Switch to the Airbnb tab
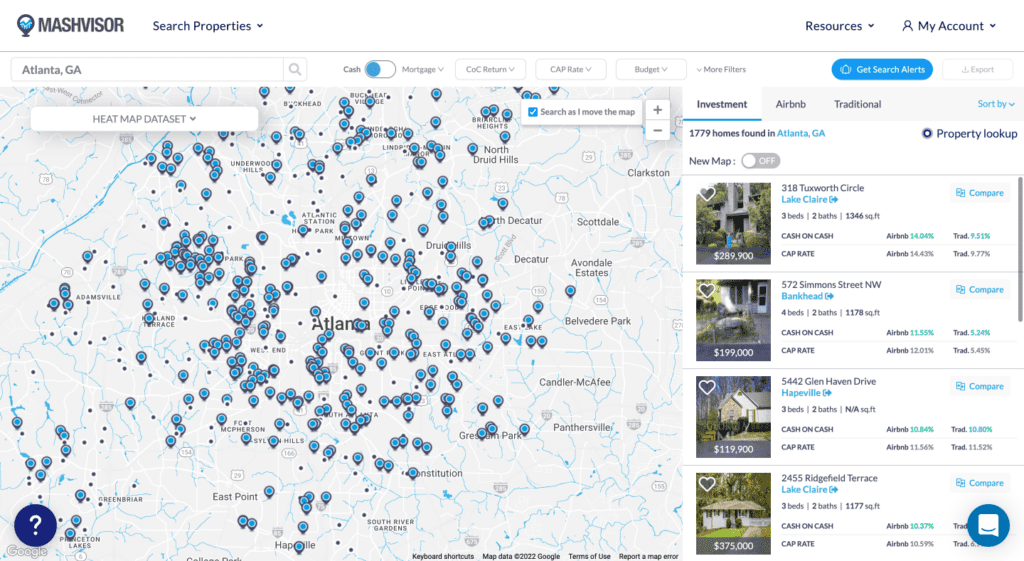 pyautogui.click(x=790, y=104)
